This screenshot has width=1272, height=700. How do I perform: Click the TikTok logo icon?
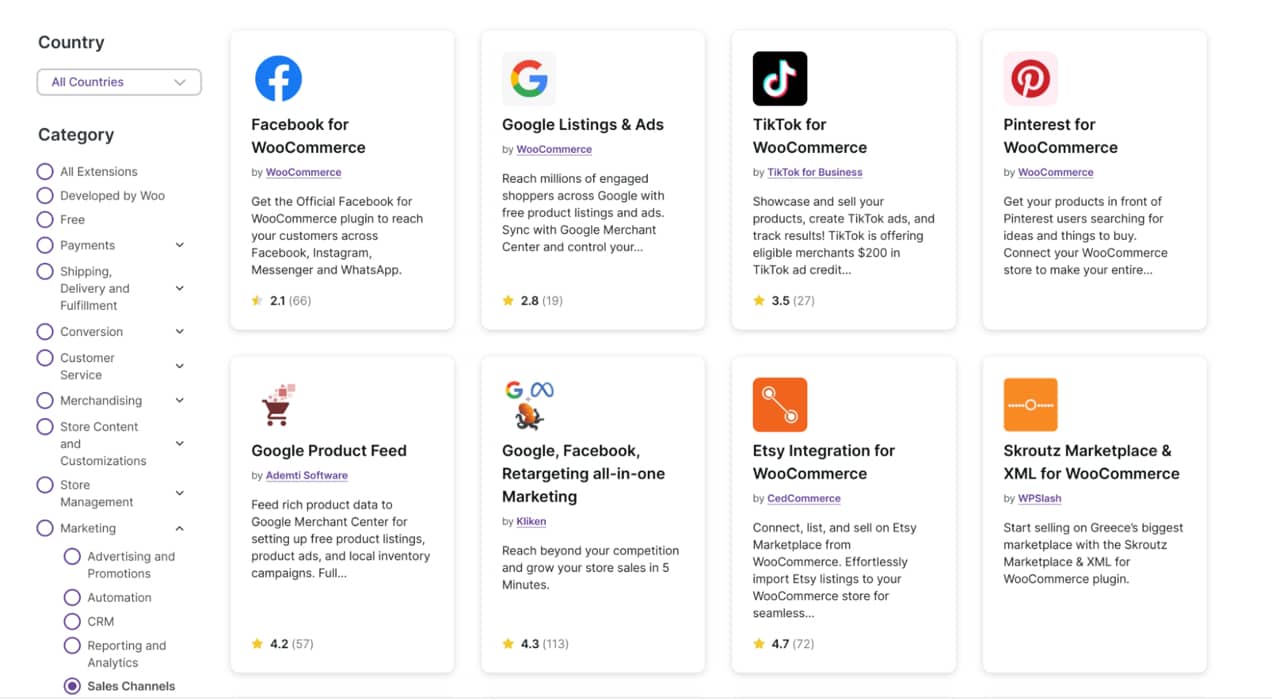(x=780, y=78)
